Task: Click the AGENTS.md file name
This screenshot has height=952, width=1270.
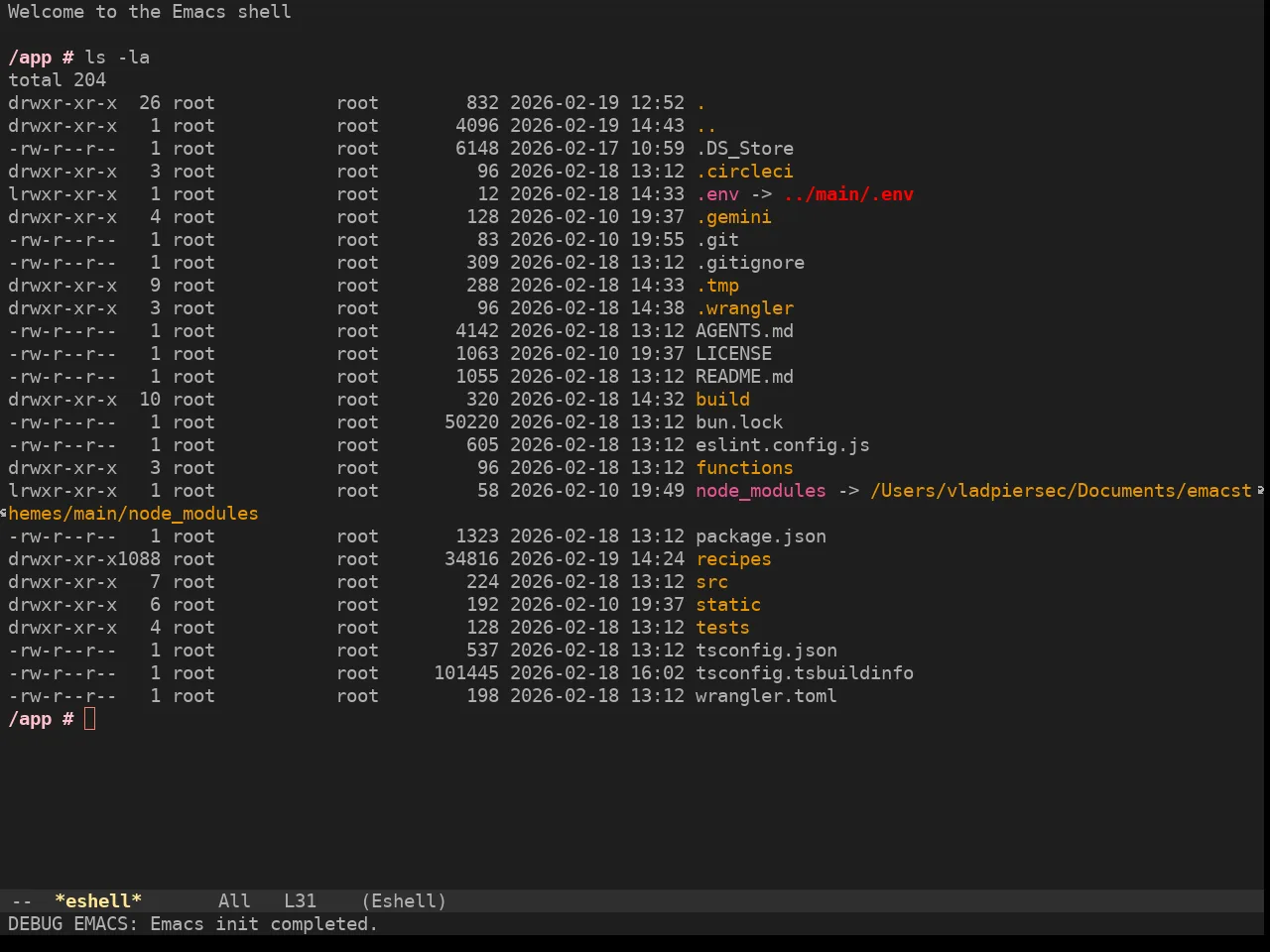Action: [744, 331]
